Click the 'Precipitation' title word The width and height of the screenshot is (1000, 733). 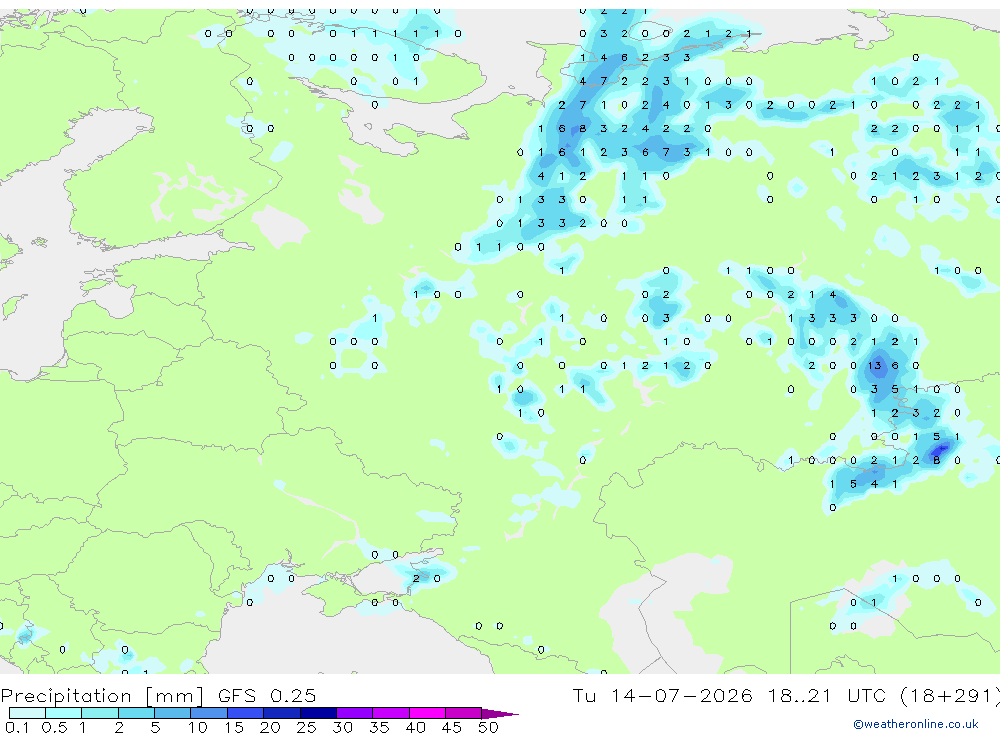(66, 696)
